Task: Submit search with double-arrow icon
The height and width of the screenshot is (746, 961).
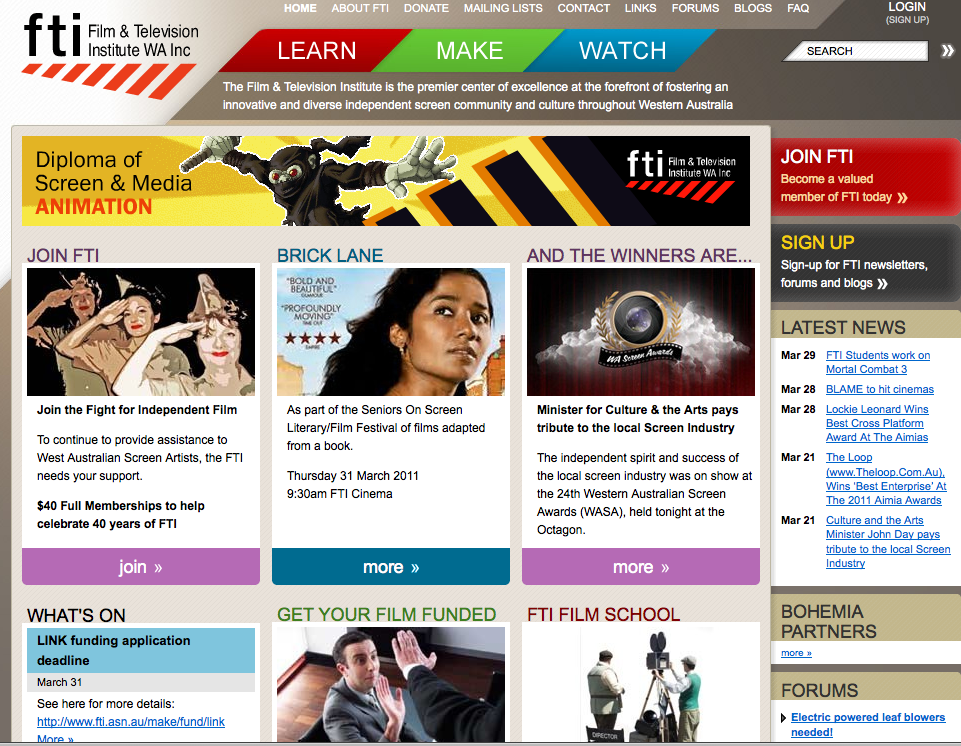Action: 947,51
